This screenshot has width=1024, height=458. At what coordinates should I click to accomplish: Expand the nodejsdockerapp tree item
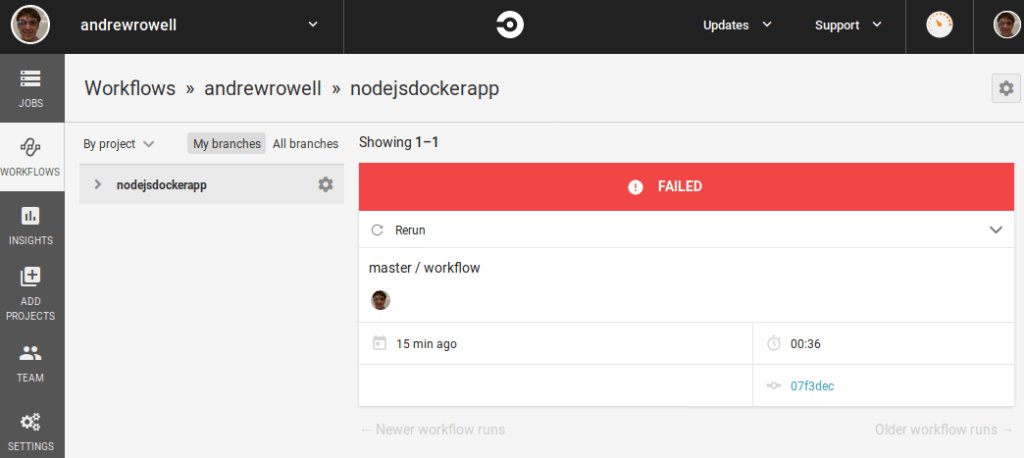click(x=98, y=184)
